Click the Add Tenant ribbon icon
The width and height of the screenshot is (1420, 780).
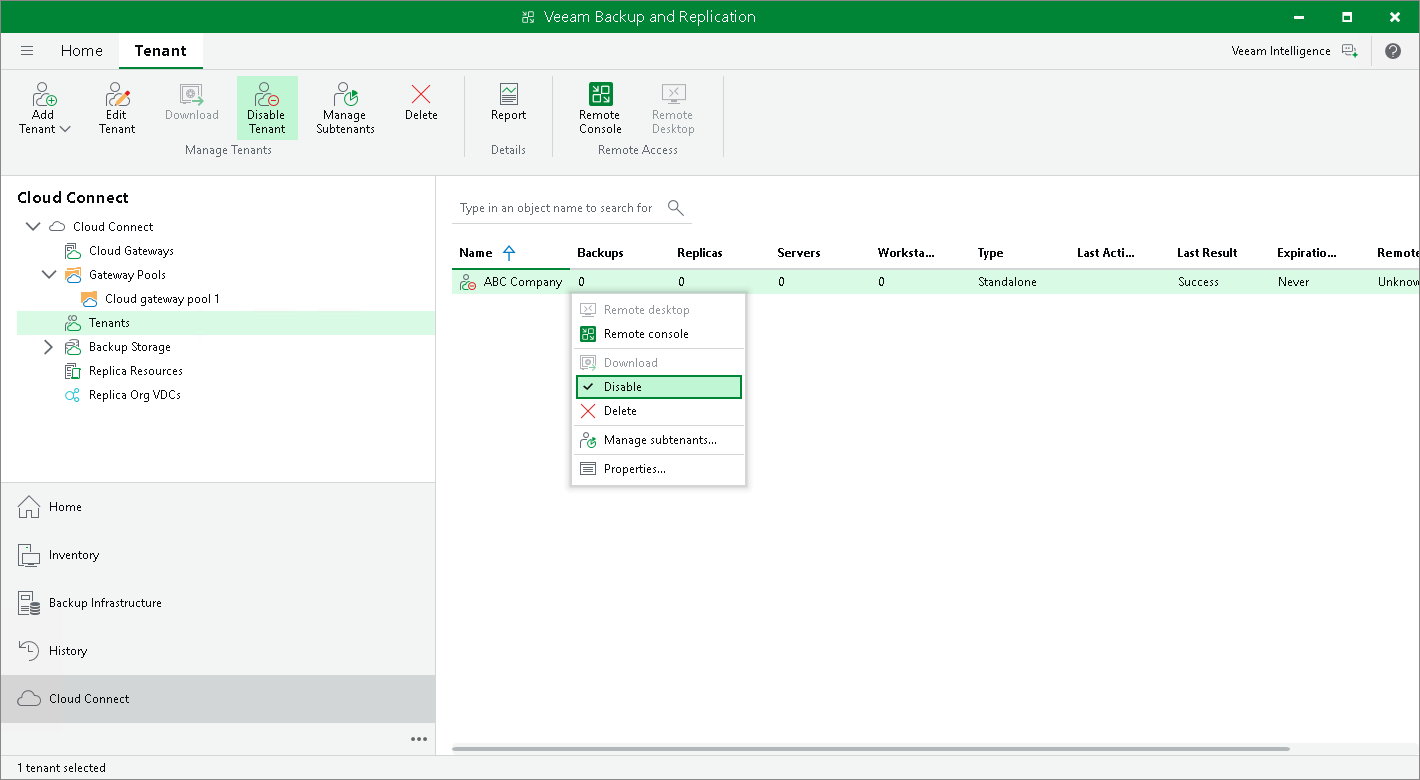44,95
